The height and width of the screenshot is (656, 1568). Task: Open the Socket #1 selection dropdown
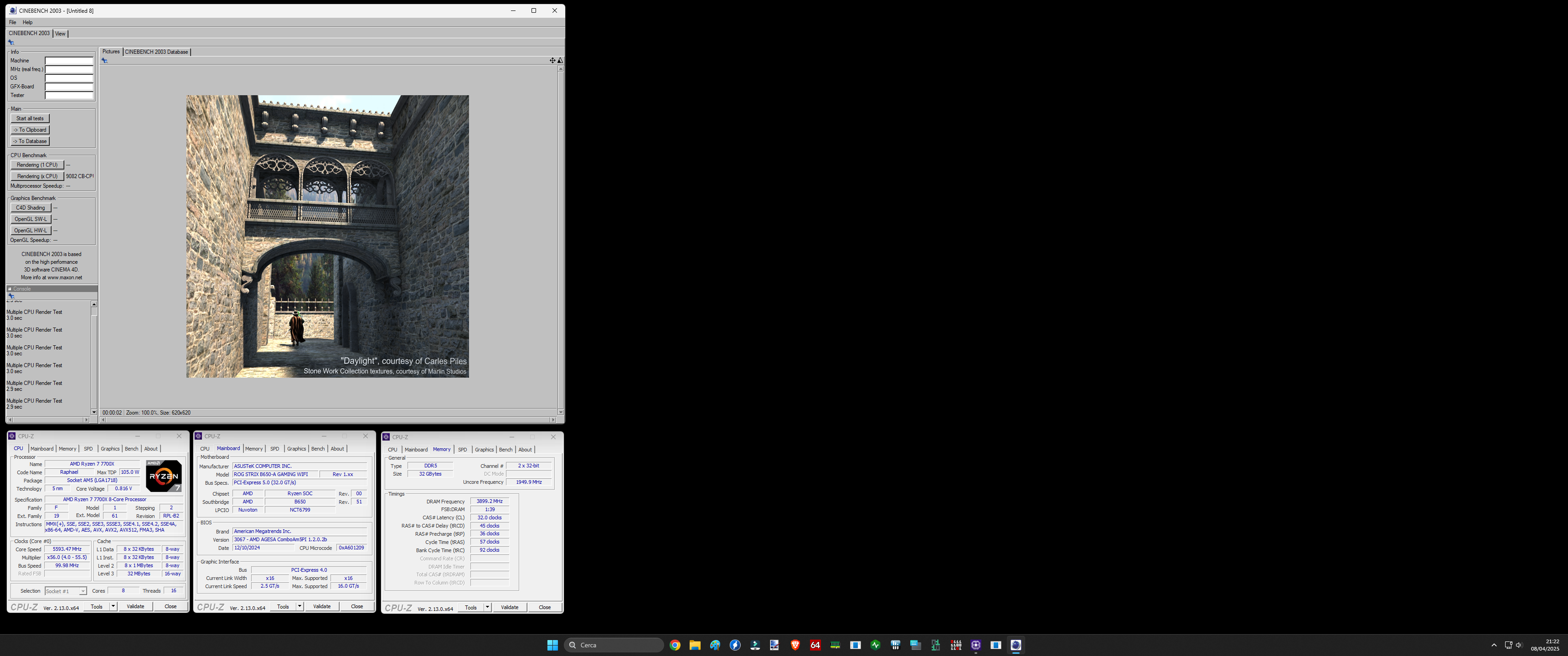pos(66,591)
